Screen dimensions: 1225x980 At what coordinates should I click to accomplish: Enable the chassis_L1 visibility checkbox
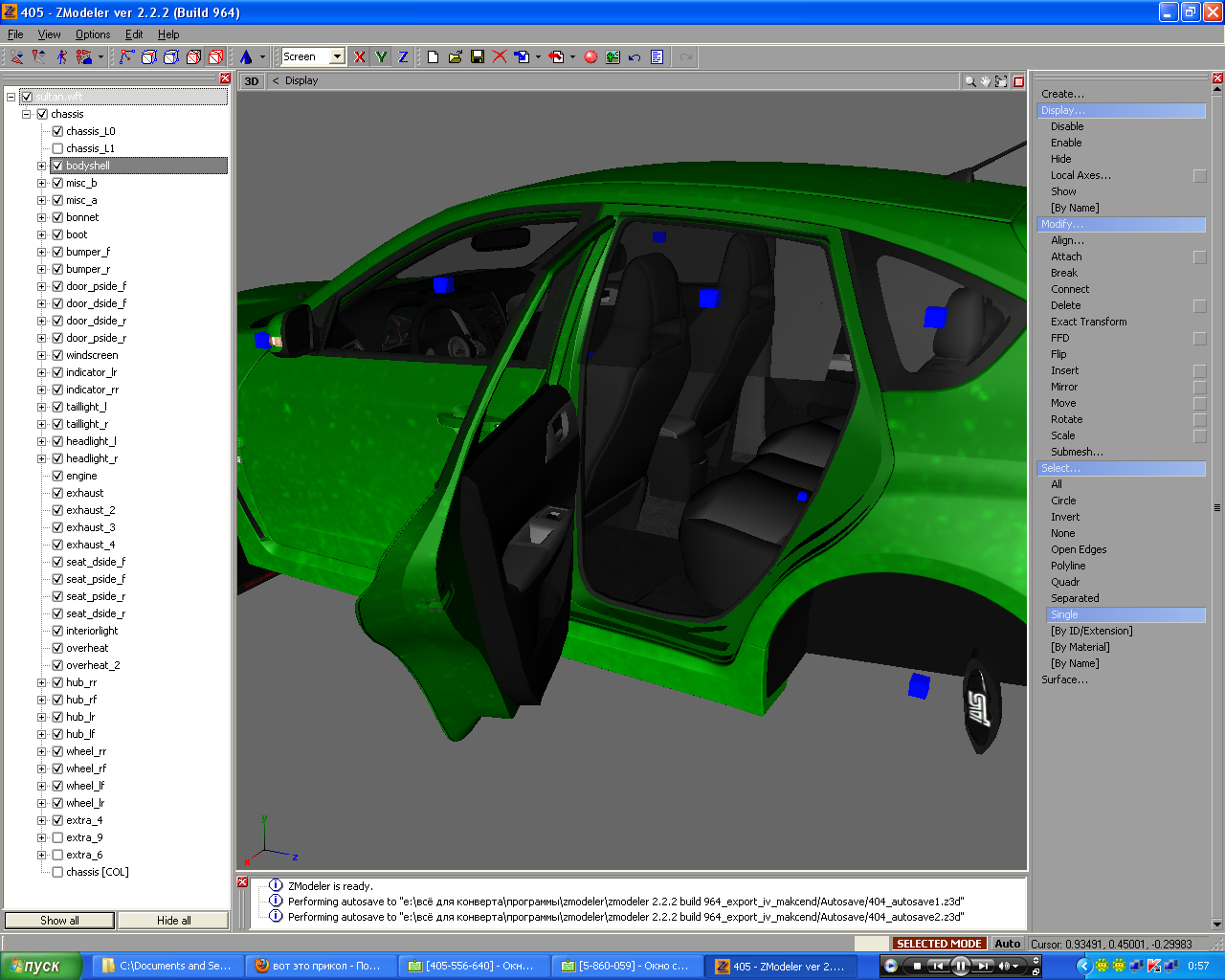[x=57, y=148]
